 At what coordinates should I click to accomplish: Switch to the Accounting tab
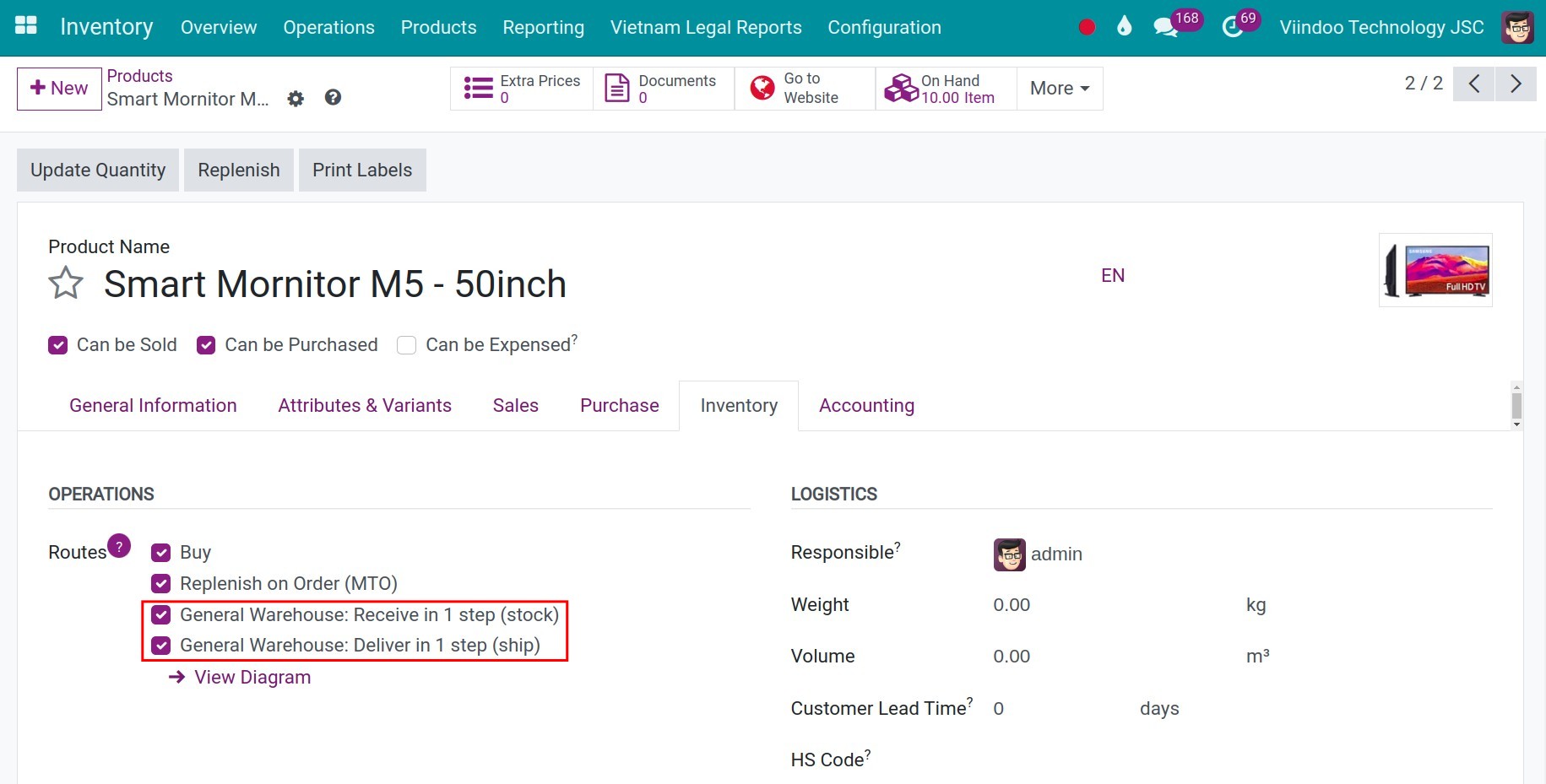pyautogui.click(x=865, y=405)
